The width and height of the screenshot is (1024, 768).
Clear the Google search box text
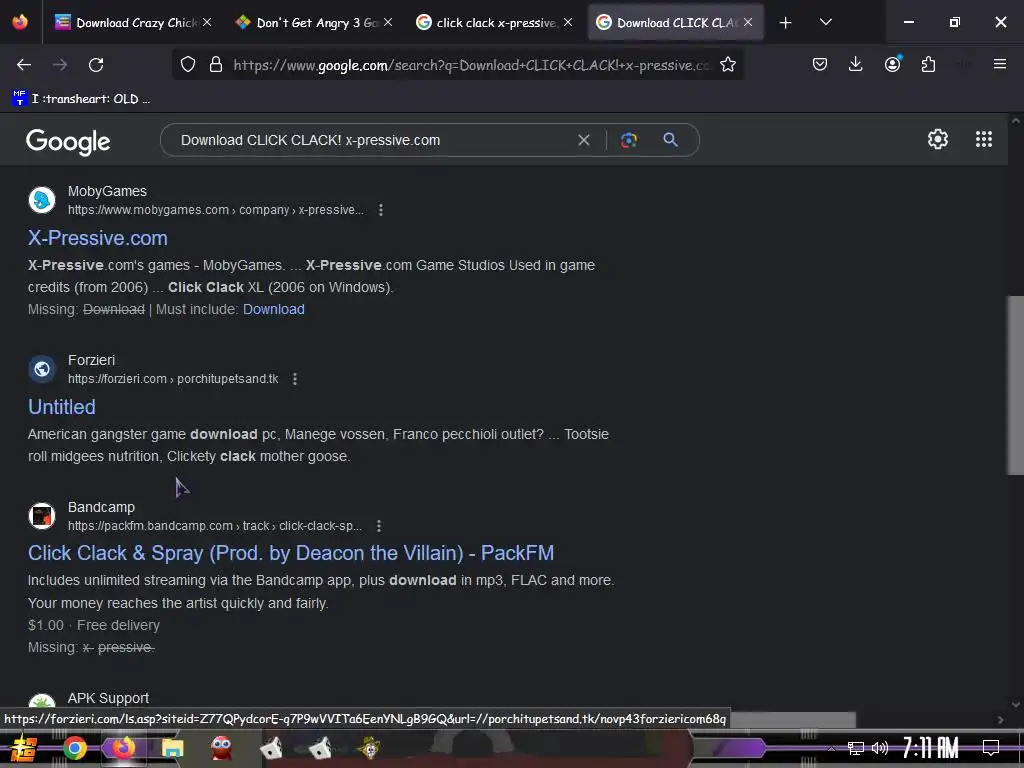click(x=584, y=140)
